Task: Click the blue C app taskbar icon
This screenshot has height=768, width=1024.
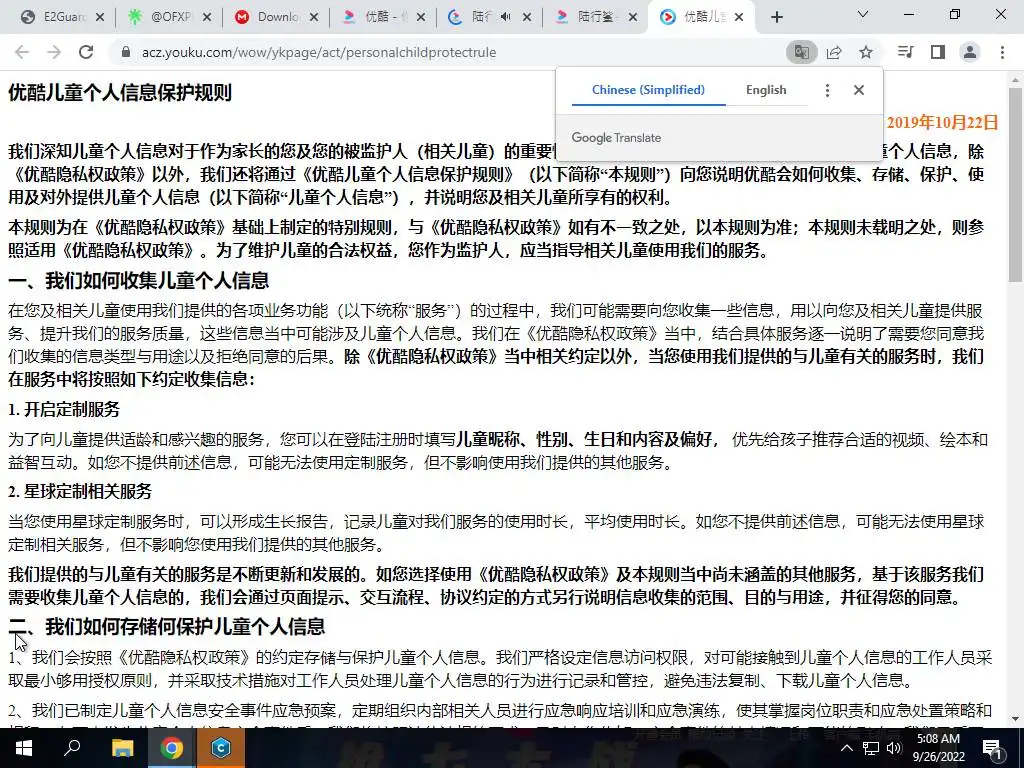Action: 221,748
